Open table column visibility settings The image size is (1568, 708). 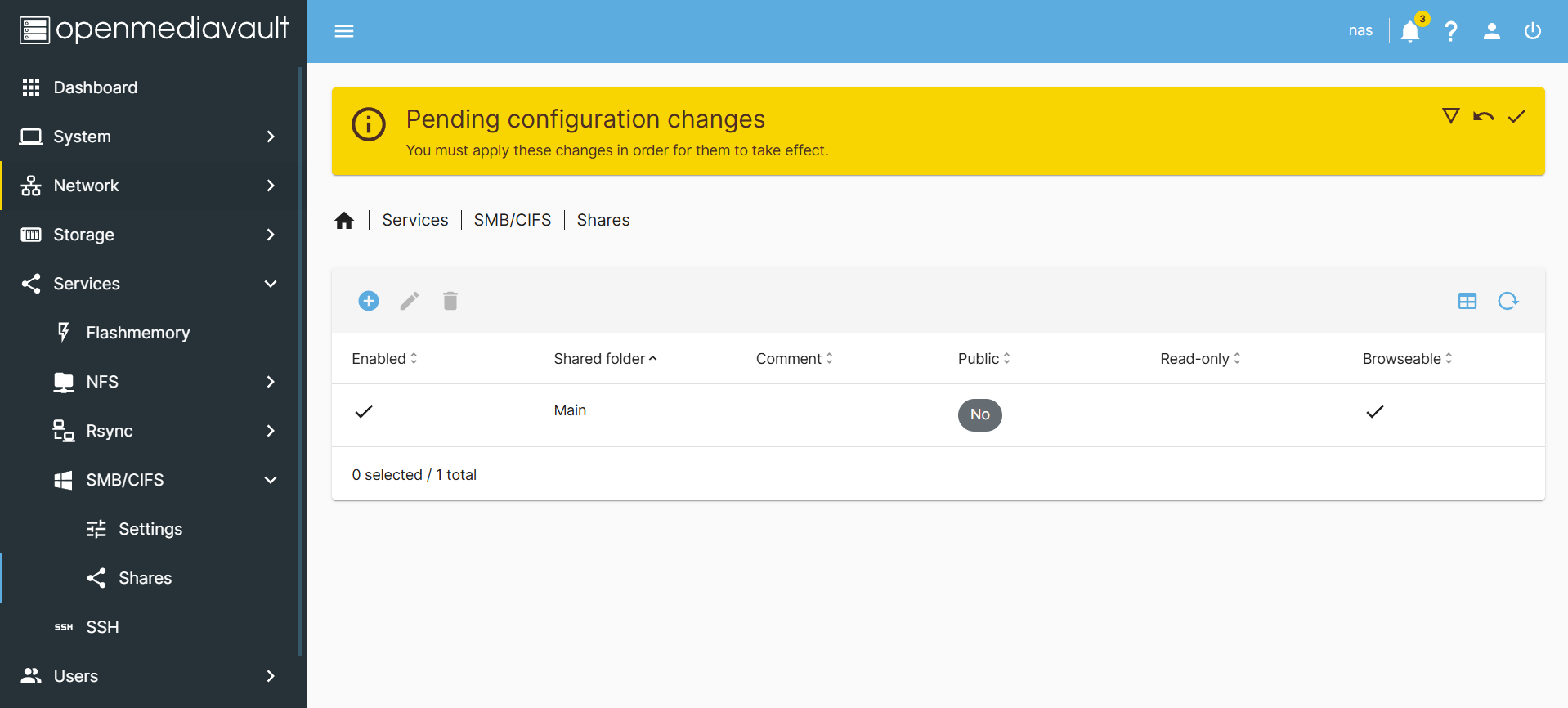coord(1467,301)
